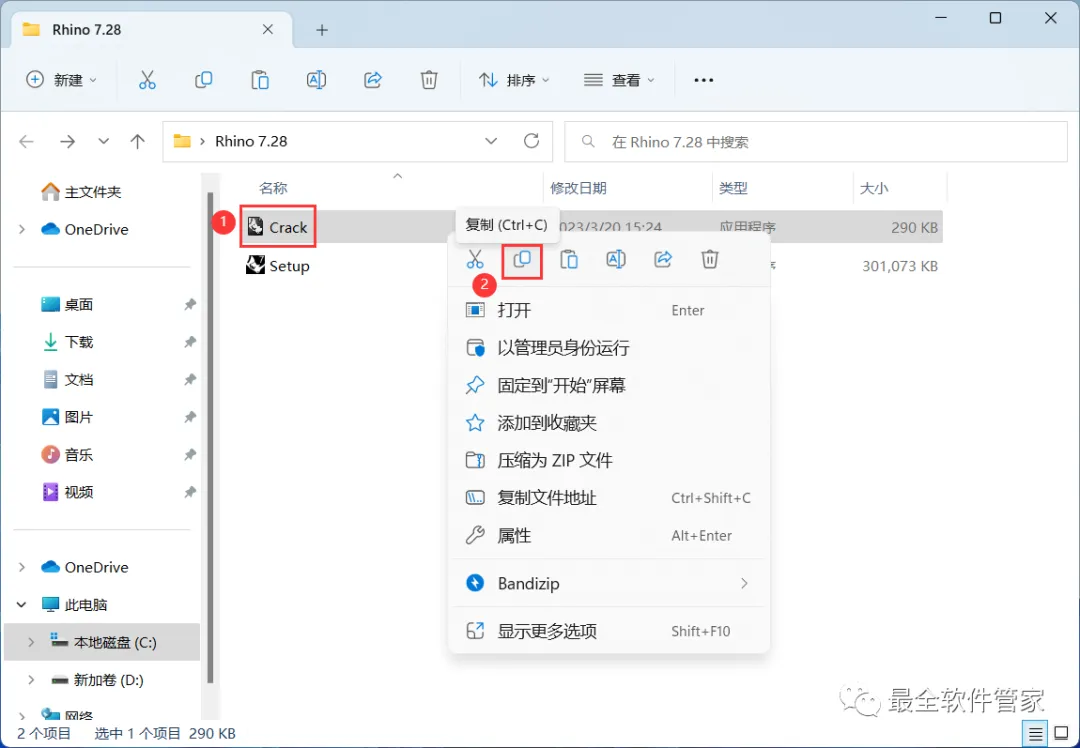
Task: Switch to details view in the status bar
Action: point(1035,734)
